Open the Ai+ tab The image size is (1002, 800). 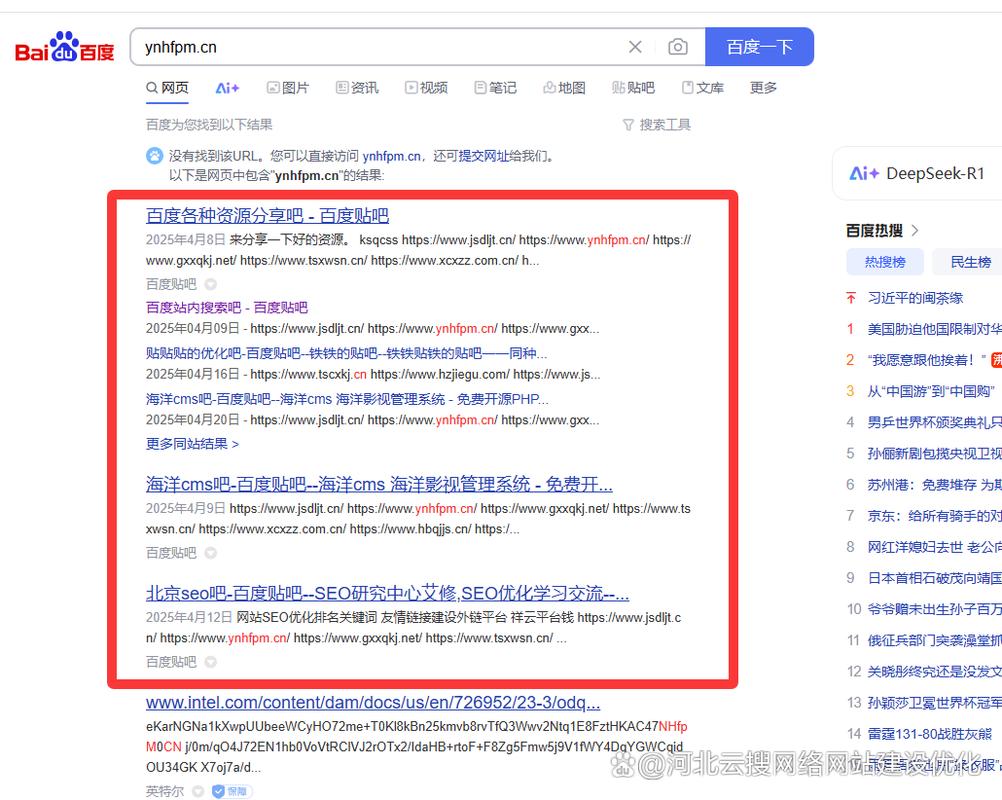click(227, 88)
